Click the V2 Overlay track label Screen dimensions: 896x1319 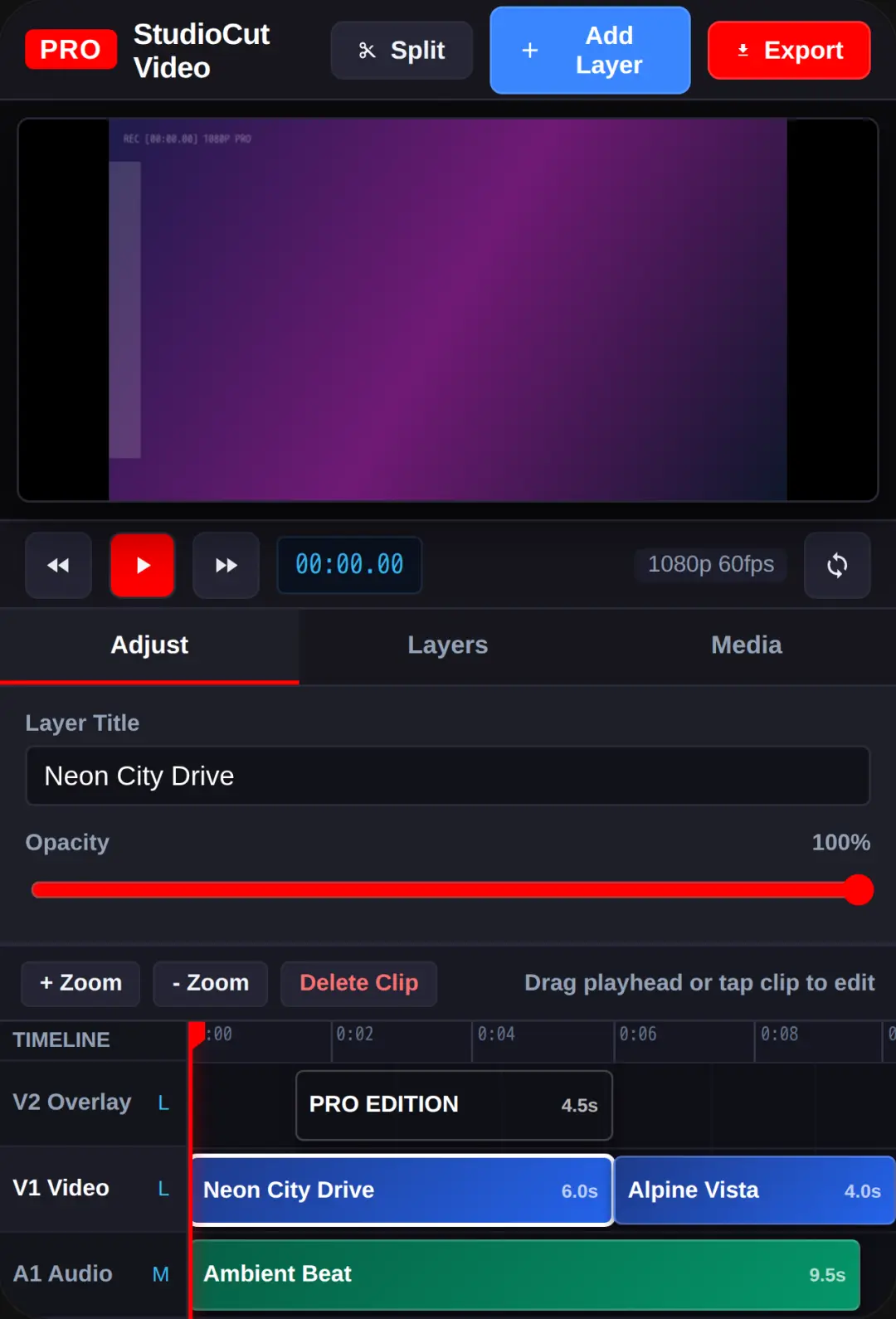tap(72, 1102)
